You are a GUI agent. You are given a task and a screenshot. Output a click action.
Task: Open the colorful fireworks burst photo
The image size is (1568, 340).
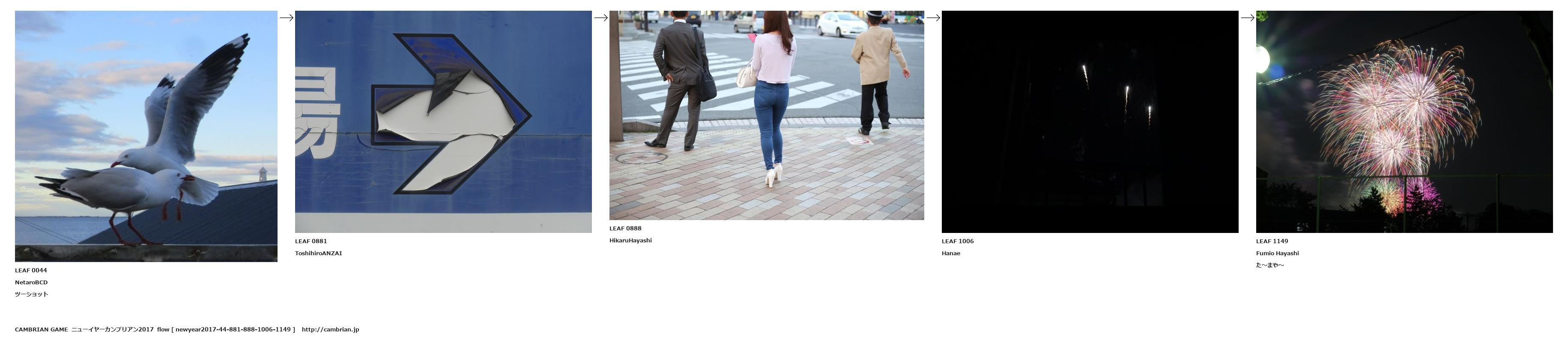click(x=1404, y=122)
